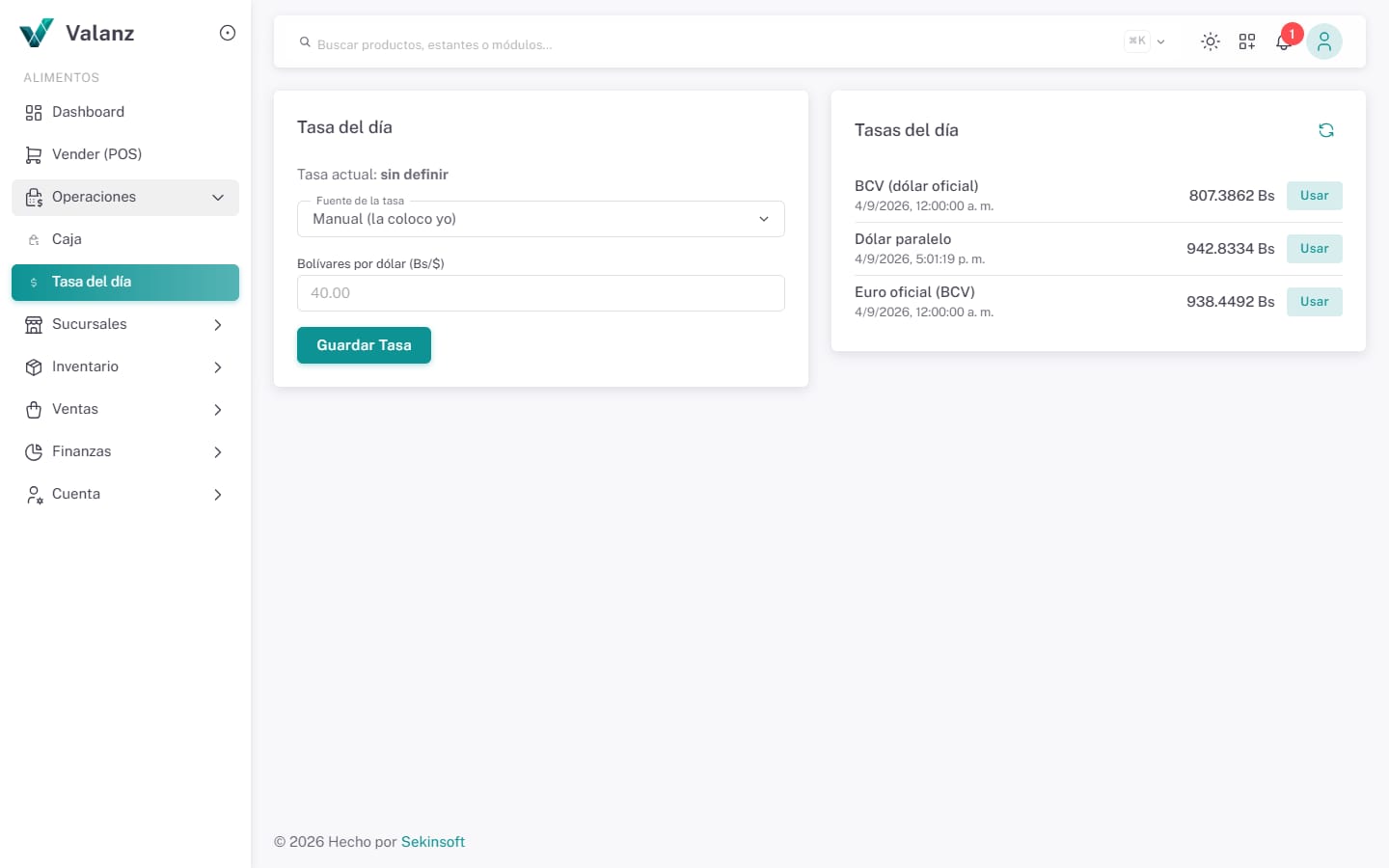Open the user profile avatar

[1323, 41]
